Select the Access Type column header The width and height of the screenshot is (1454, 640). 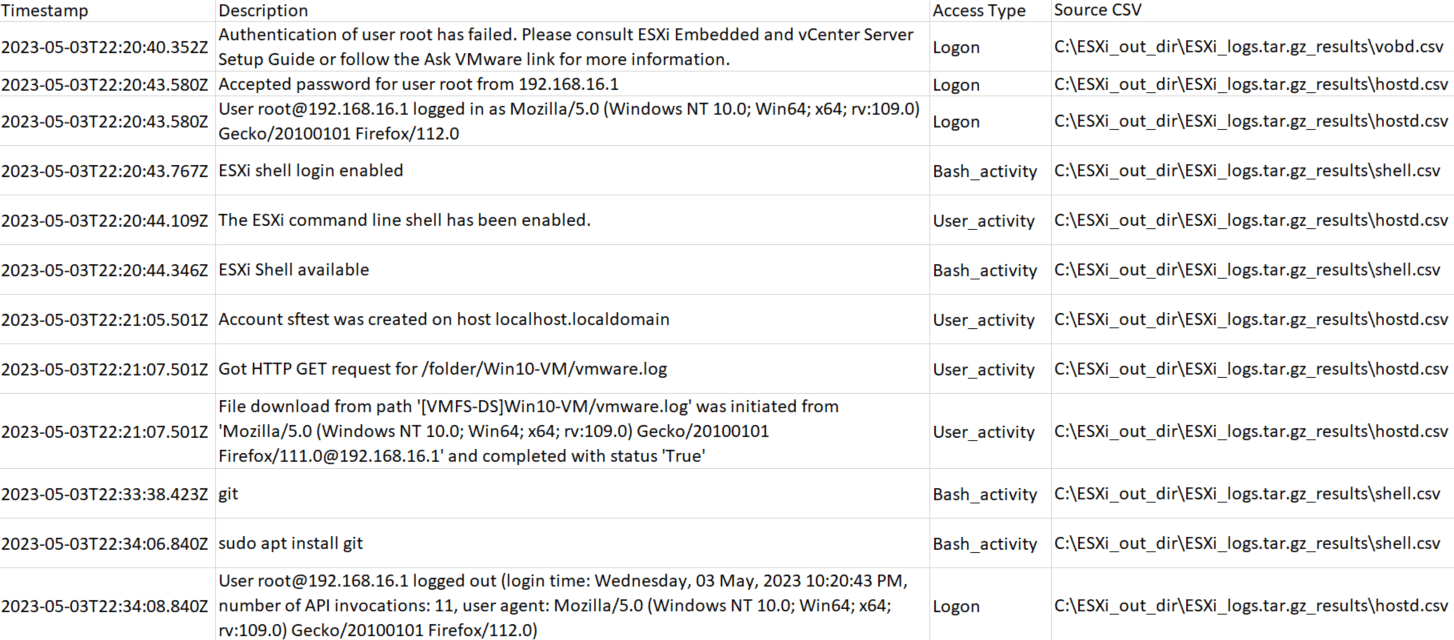pos(979,11)
